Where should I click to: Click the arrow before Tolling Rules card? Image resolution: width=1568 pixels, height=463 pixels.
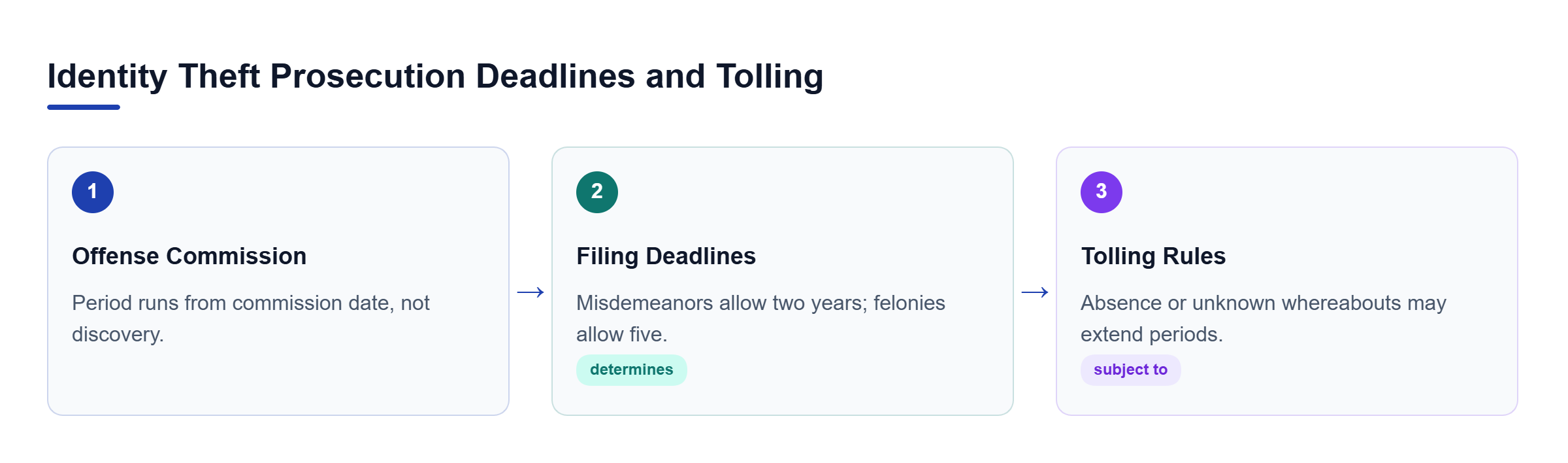[x=1035, y=292]
